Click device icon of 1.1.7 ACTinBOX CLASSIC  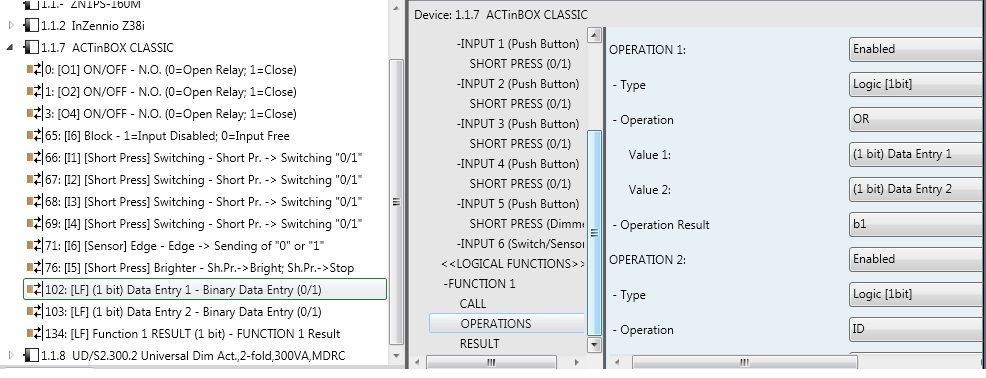[30, 48]
